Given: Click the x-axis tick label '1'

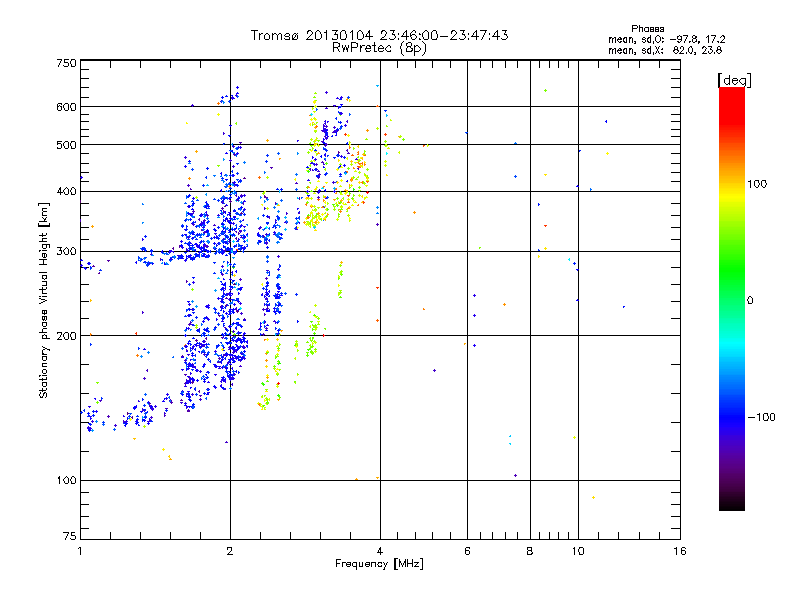Looking at the screenshot, I should click(80, 551).
